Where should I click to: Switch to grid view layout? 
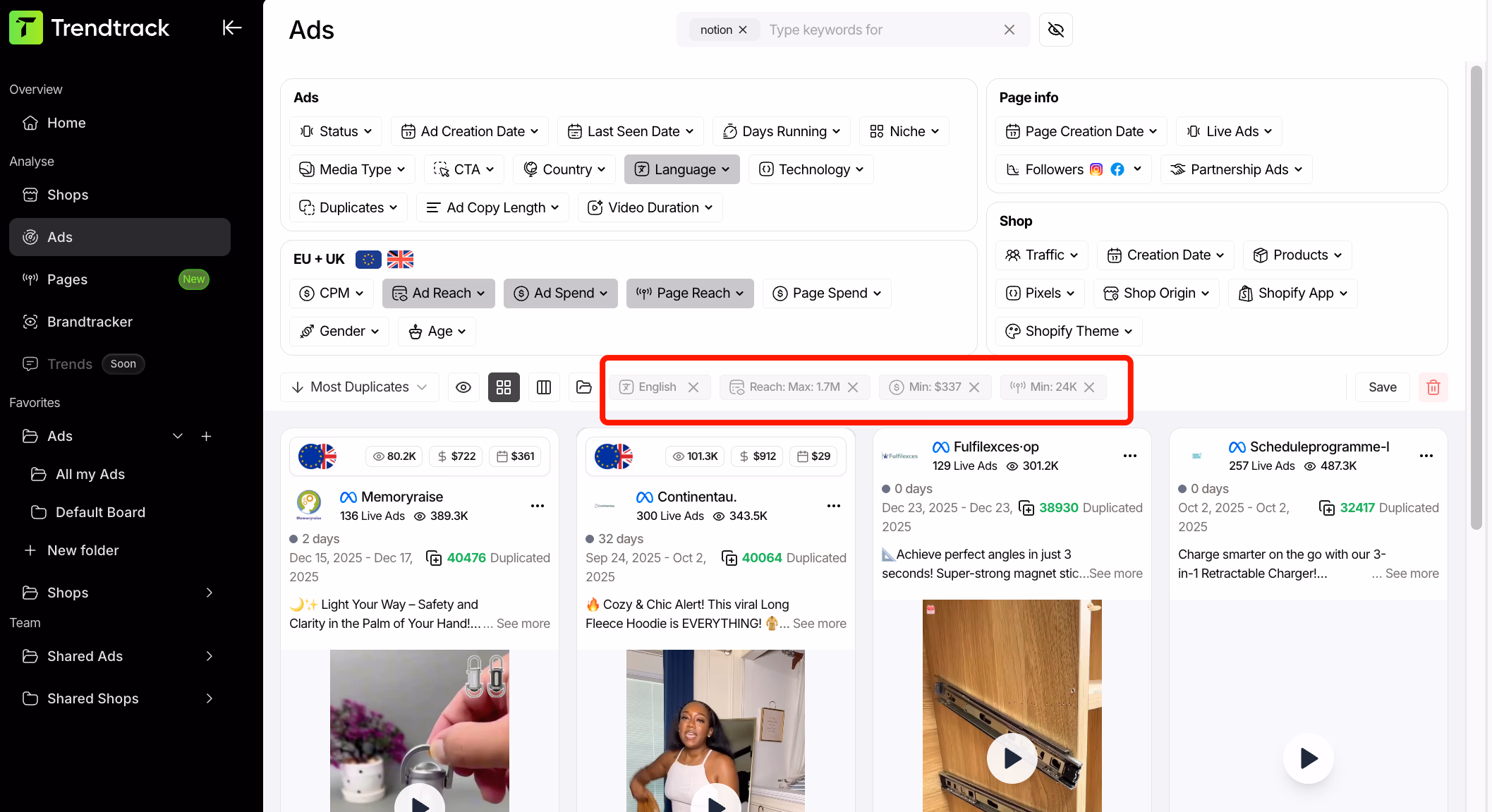click(x=504, y=387)
